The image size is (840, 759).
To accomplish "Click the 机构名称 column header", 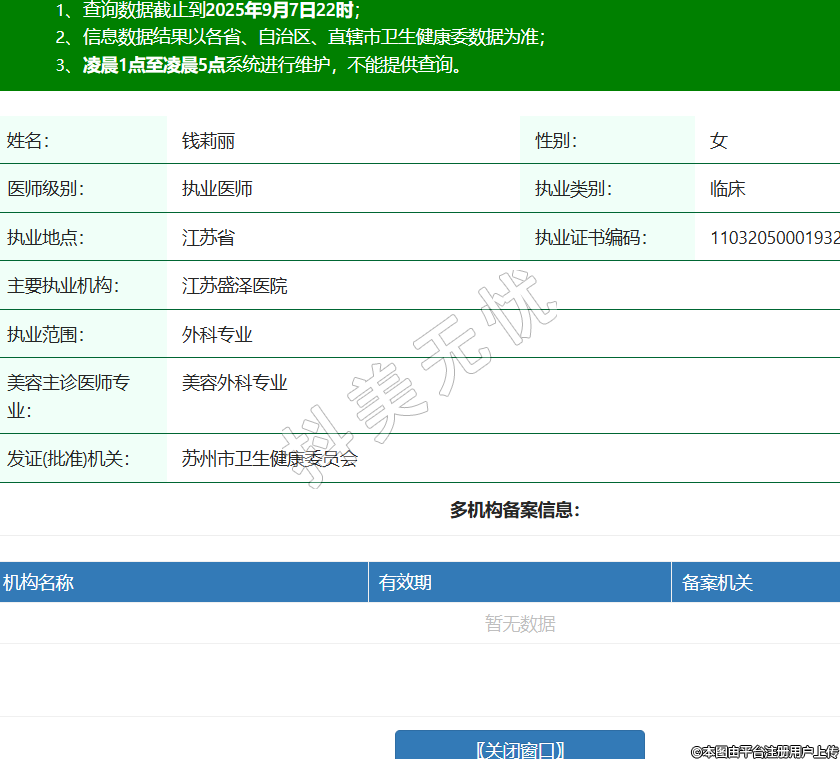I will 38,582.
